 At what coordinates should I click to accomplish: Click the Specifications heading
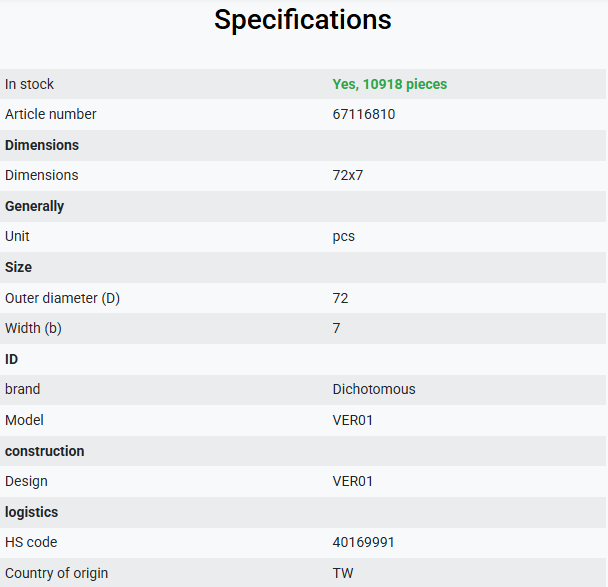click(303, 20)
